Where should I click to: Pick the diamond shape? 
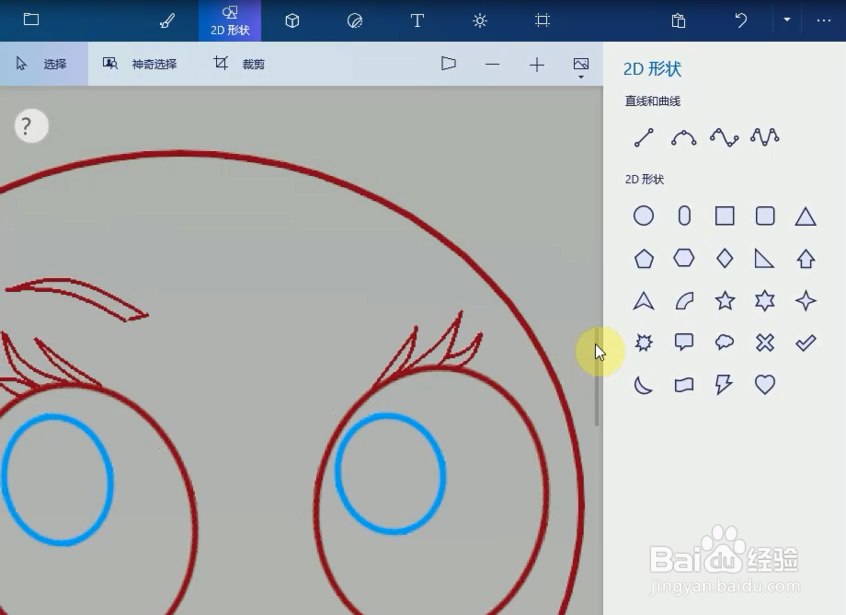pyautogui.click(x=725, y=258)
